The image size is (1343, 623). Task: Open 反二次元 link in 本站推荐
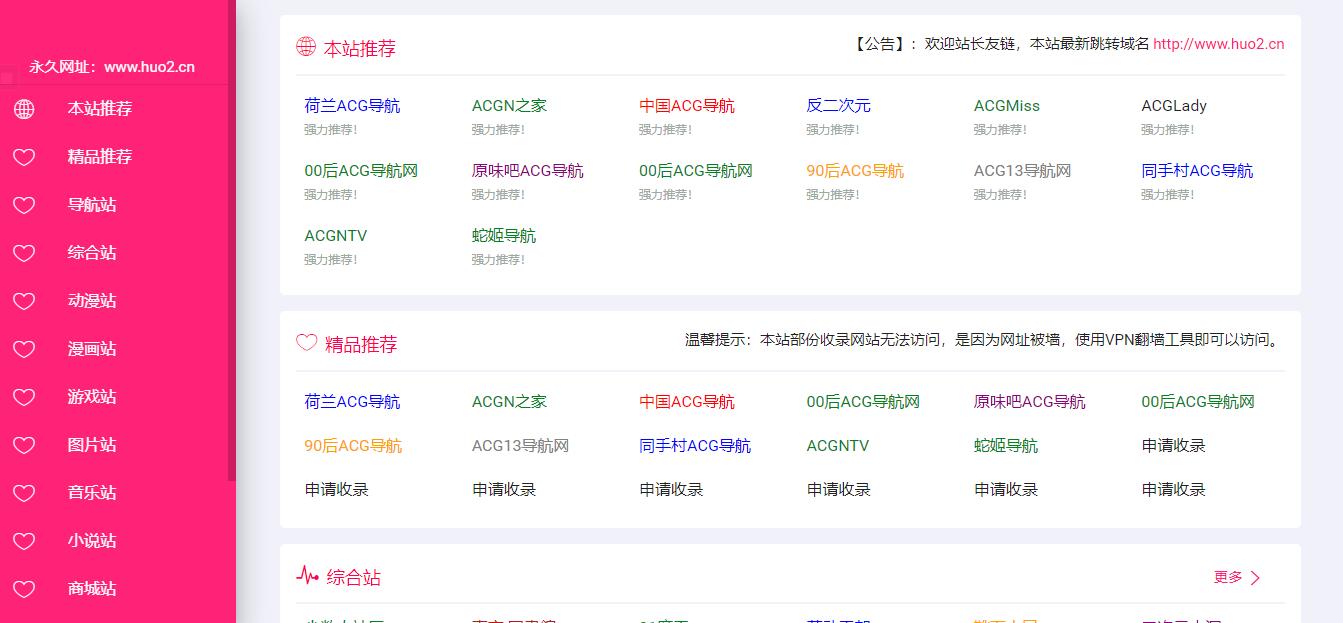click(x=838, y=106)
